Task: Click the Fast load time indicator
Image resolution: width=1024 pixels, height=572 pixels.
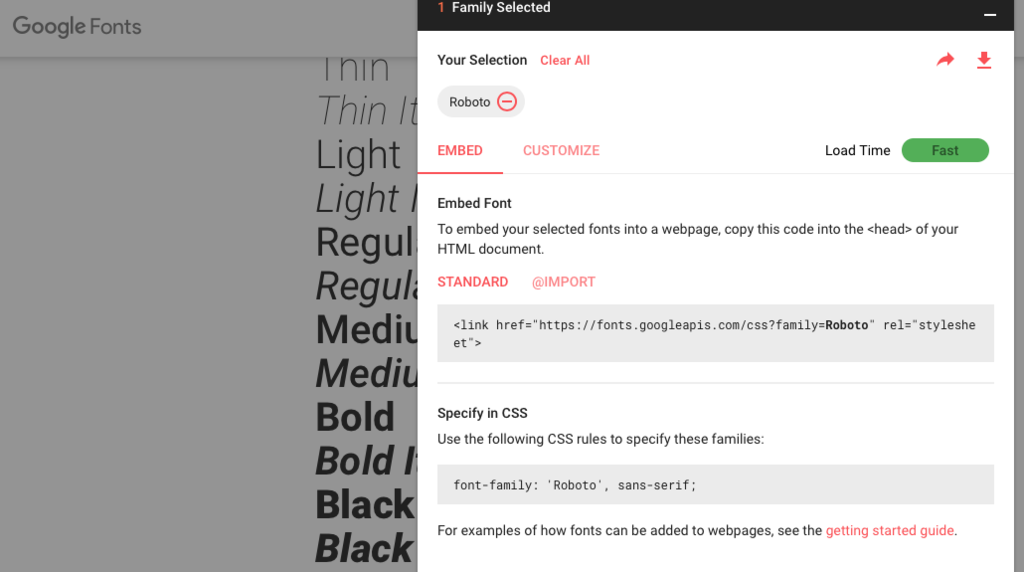Action: tap(945, 150)
